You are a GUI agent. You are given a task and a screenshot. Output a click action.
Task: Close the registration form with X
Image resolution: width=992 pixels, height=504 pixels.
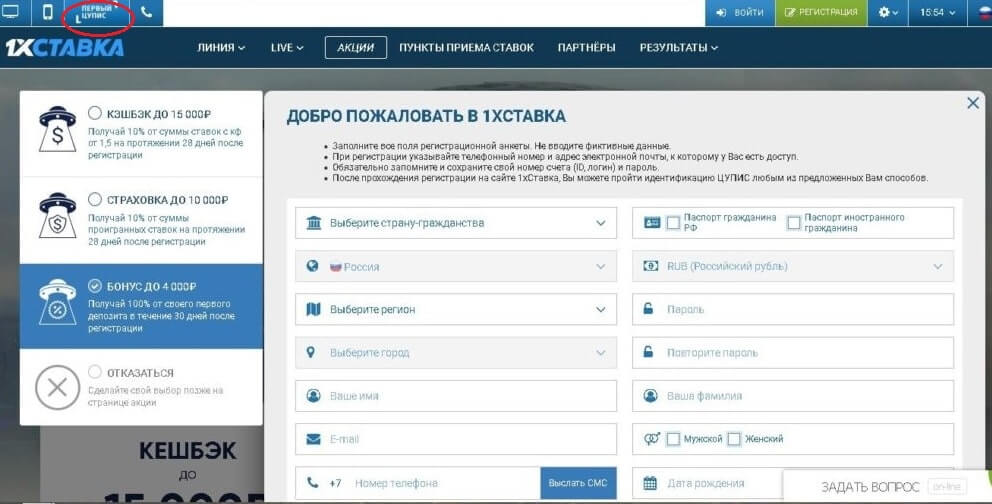pos(973,103)
